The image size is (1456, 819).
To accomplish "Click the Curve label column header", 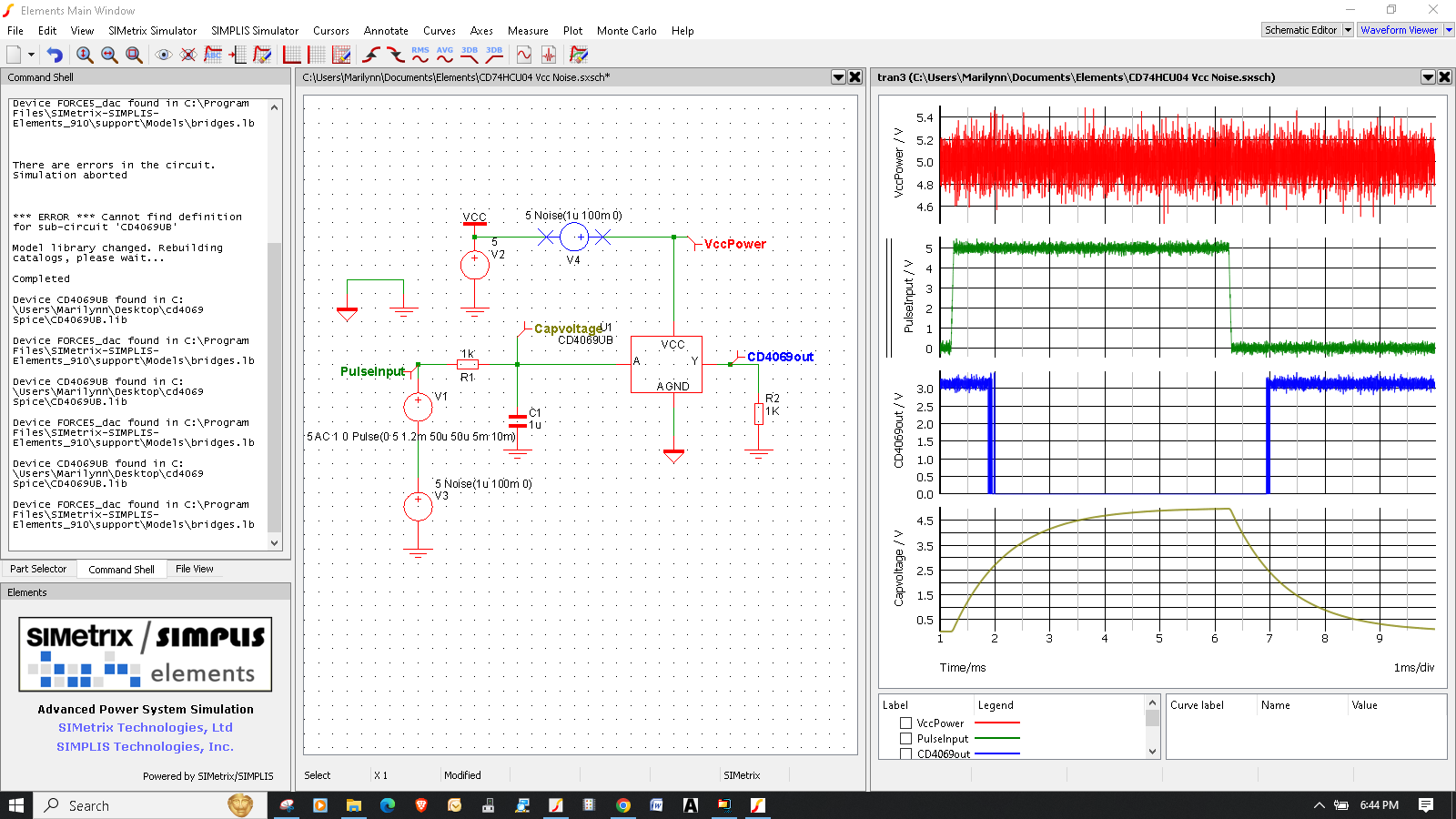I will point(1211,705).
